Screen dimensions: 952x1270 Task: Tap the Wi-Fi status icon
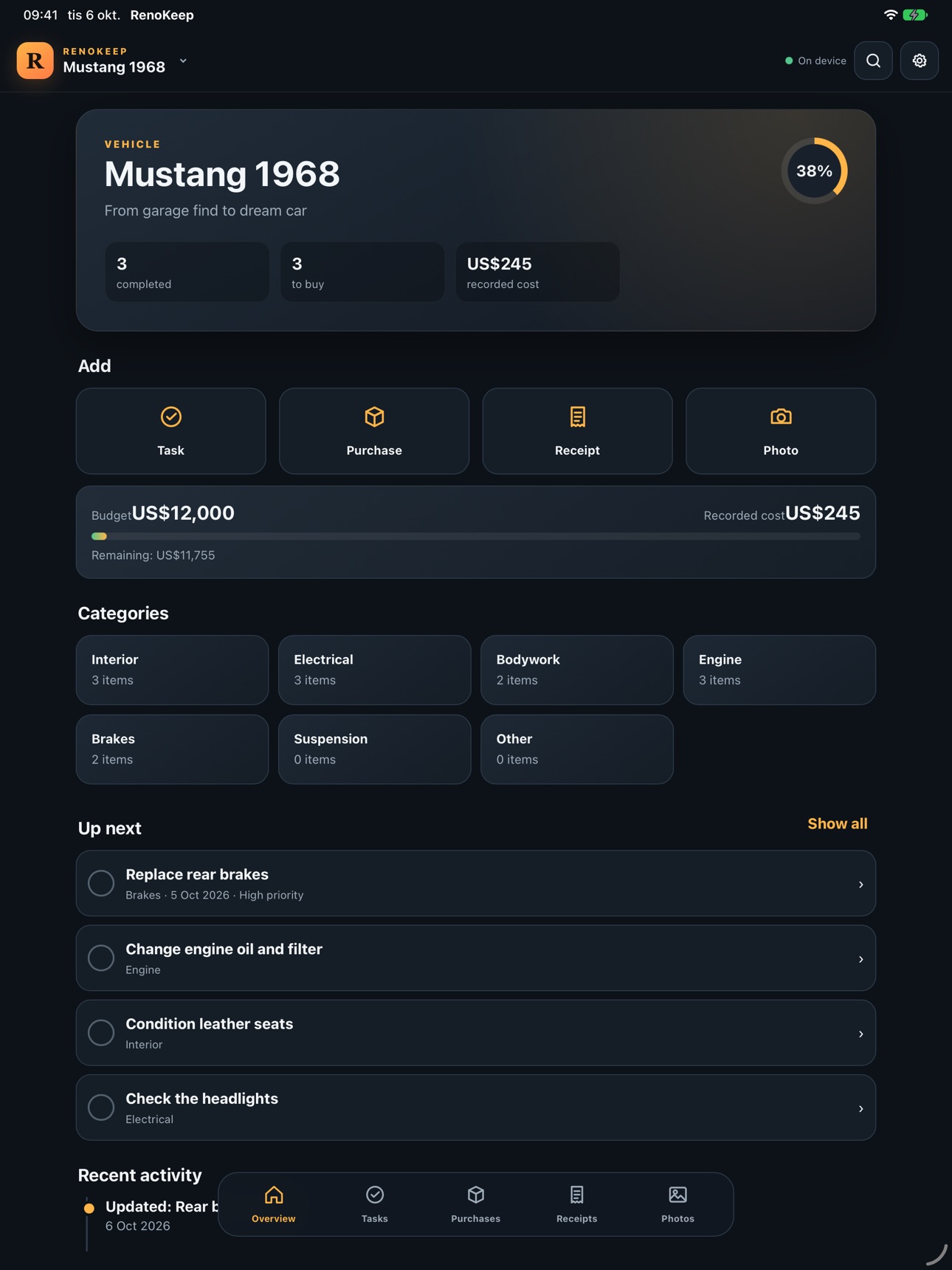coord(891,15)
